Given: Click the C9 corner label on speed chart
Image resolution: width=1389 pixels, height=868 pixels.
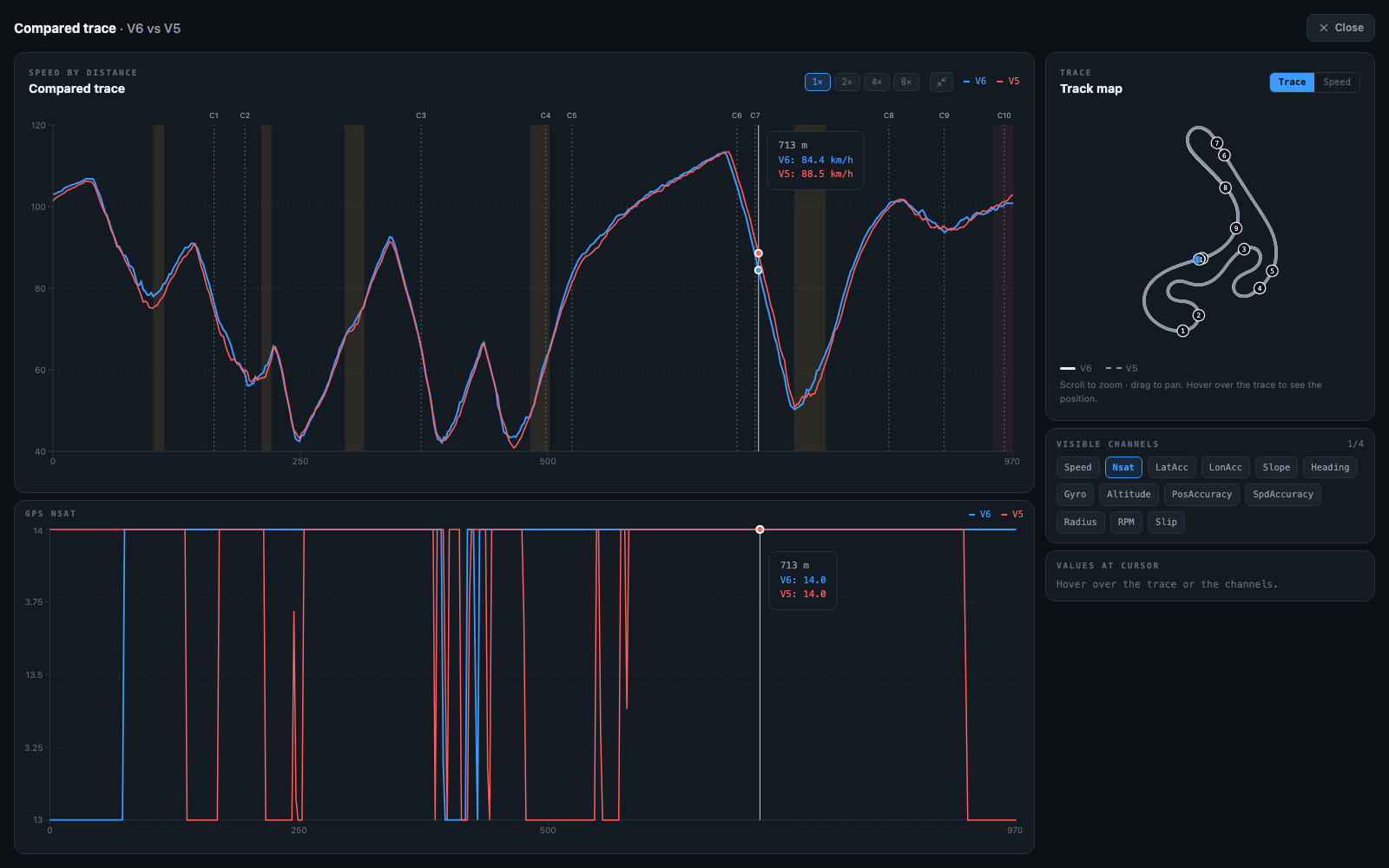Looking at the screenshot, I should [945, 115].
